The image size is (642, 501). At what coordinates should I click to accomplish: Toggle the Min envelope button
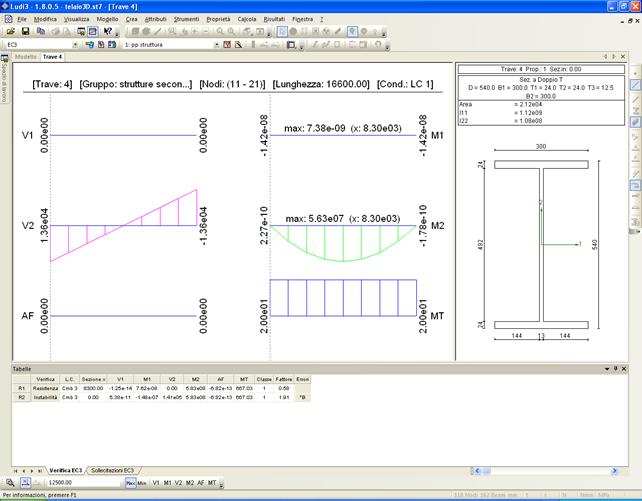pyautogui.click(x=142, y=482)
